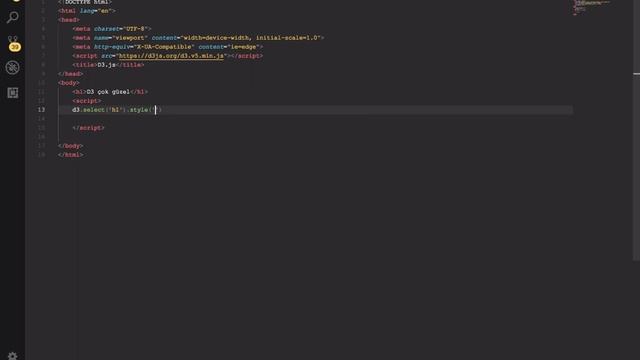Click the editor vertical scrollbar
The image size is (640, 360).
point(636,131)
